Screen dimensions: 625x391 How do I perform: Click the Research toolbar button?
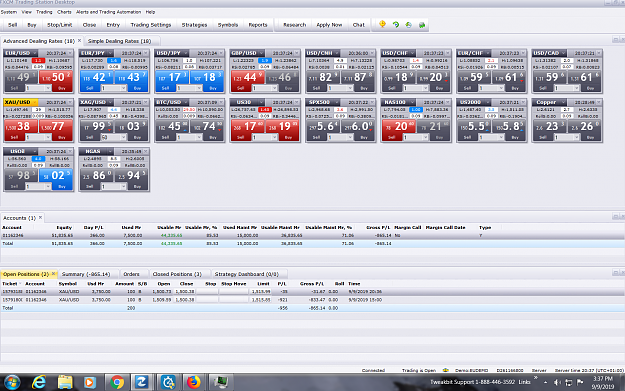[295, 25]
